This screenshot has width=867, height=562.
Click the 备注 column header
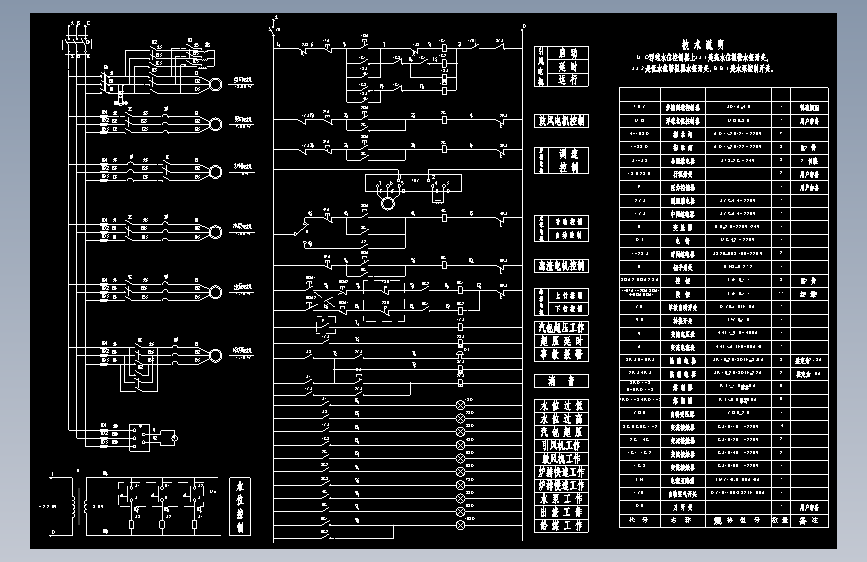(x=809, y=520)
